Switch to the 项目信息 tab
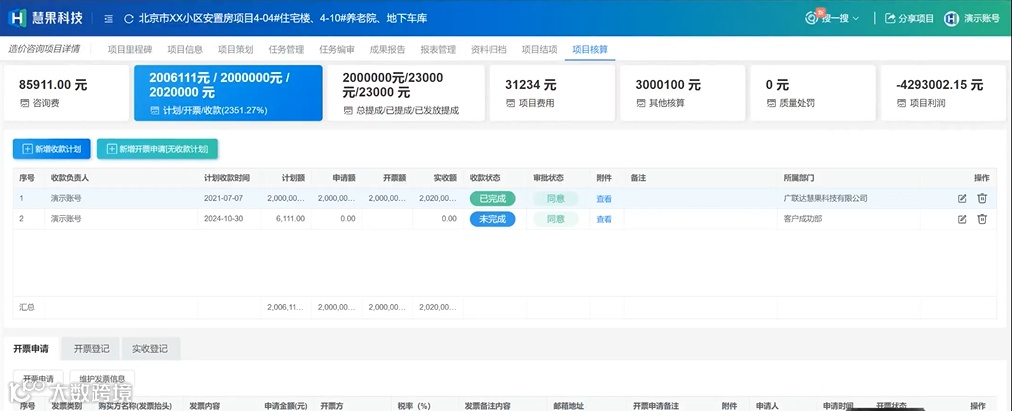The width and height of the screenshot is (1012, 411). (185, 49)
